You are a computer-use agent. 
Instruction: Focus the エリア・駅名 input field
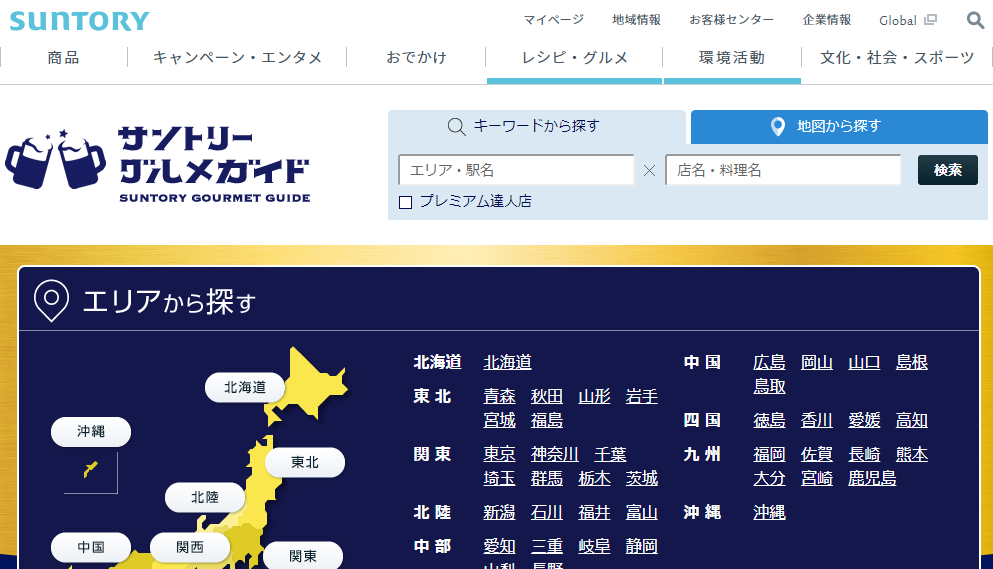click(516, 170)
